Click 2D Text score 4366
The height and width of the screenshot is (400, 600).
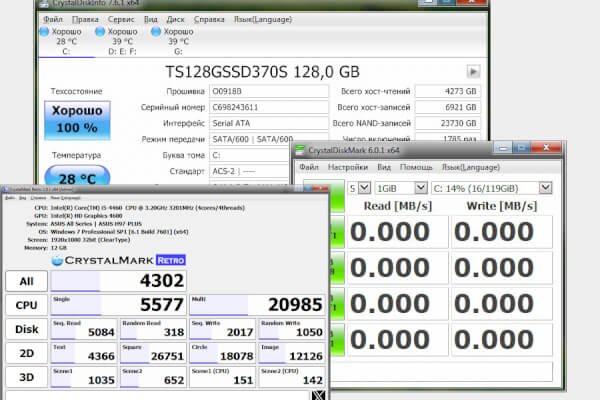[84, 353]
